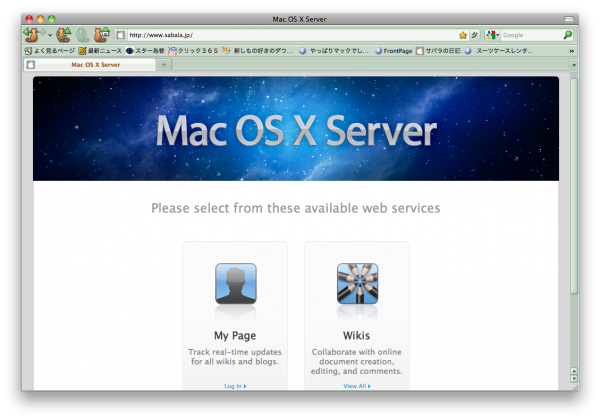Click the green zoom window button
600x420 pixels.
52,18
